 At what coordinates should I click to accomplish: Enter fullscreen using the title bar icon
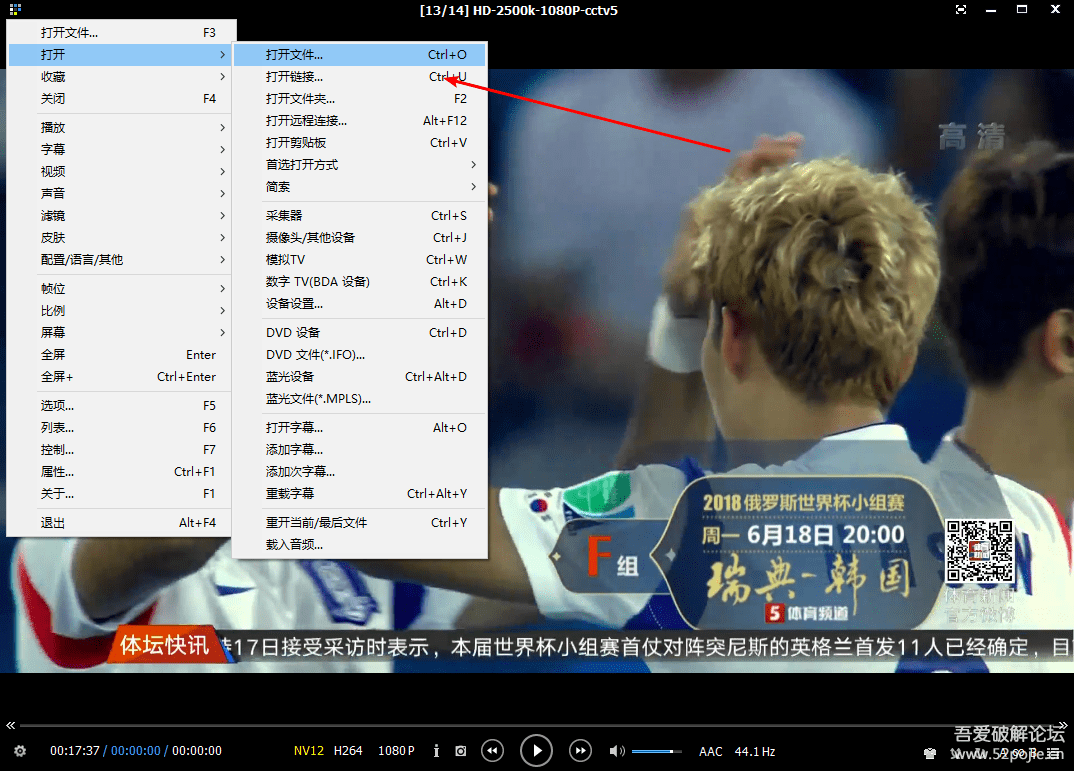[961, 10]
